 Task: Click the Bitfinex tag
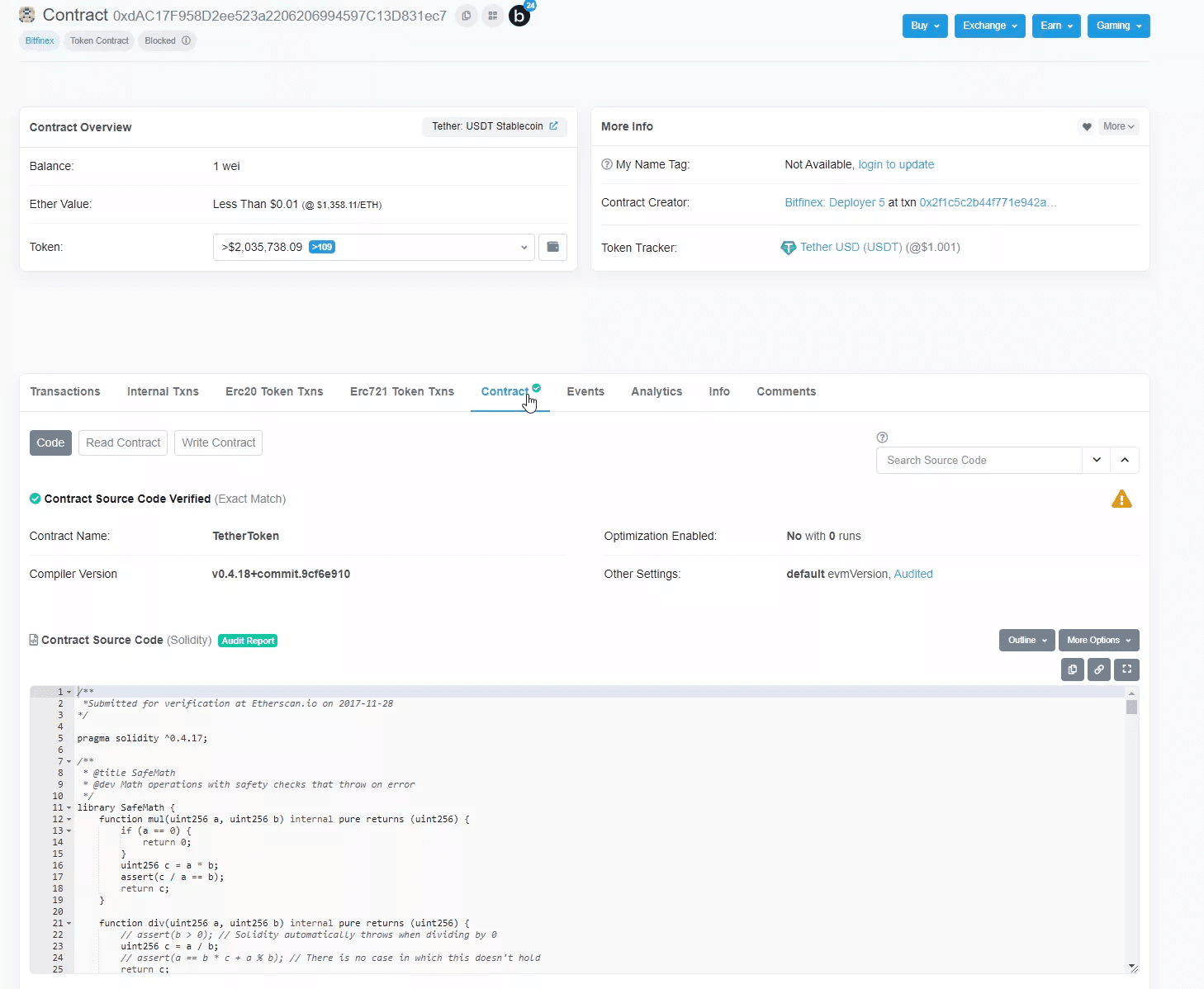point(40,40)
